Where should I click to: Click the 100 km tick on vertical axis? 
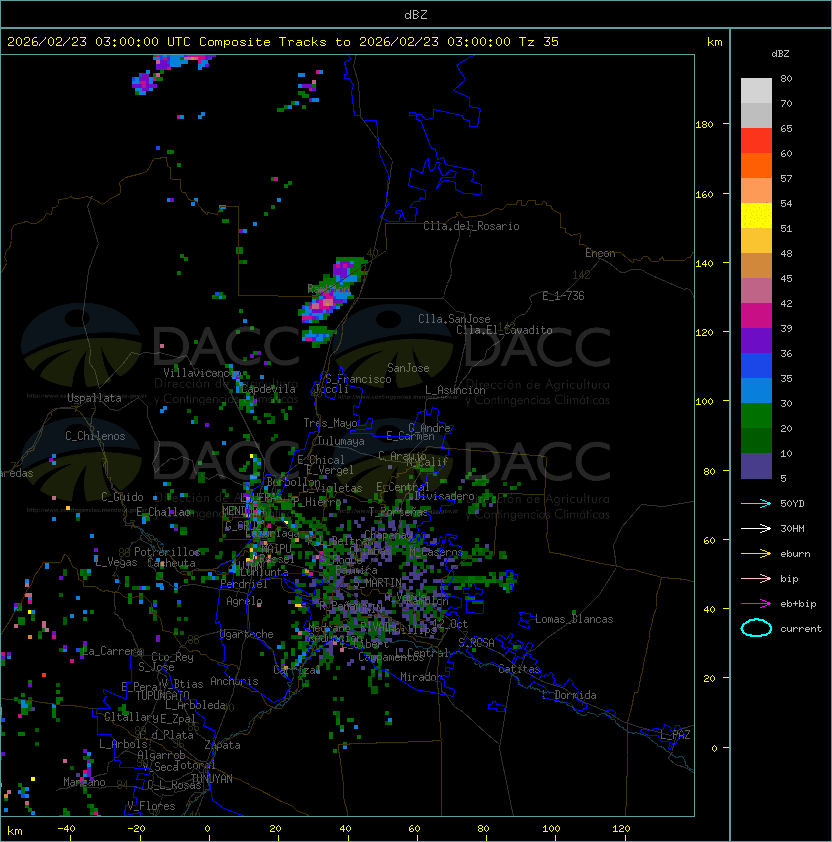pos(704,402)
